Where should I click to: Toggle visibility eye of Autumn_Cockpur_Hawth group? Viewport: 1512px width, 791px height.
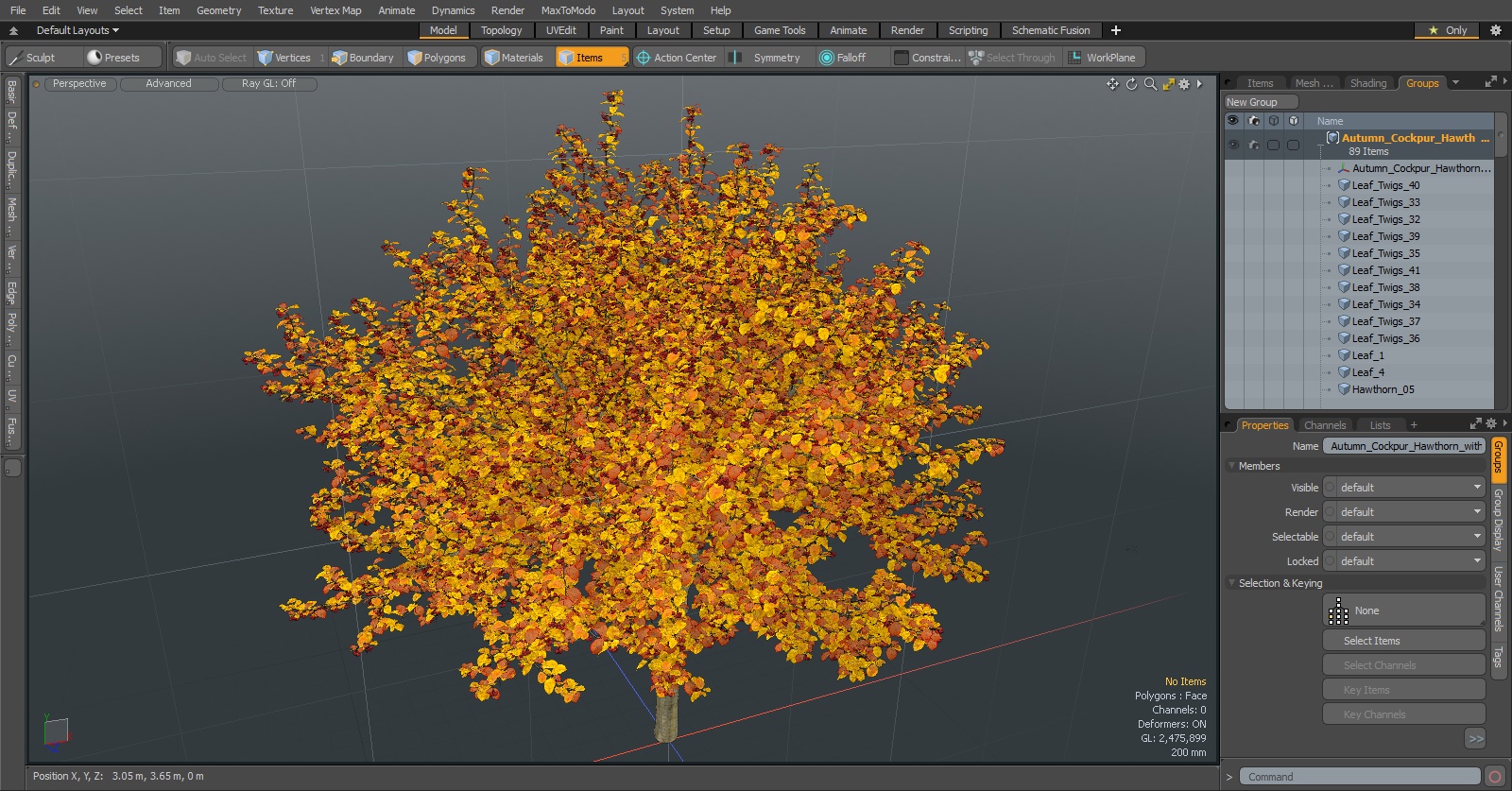tap(1233, 146)
